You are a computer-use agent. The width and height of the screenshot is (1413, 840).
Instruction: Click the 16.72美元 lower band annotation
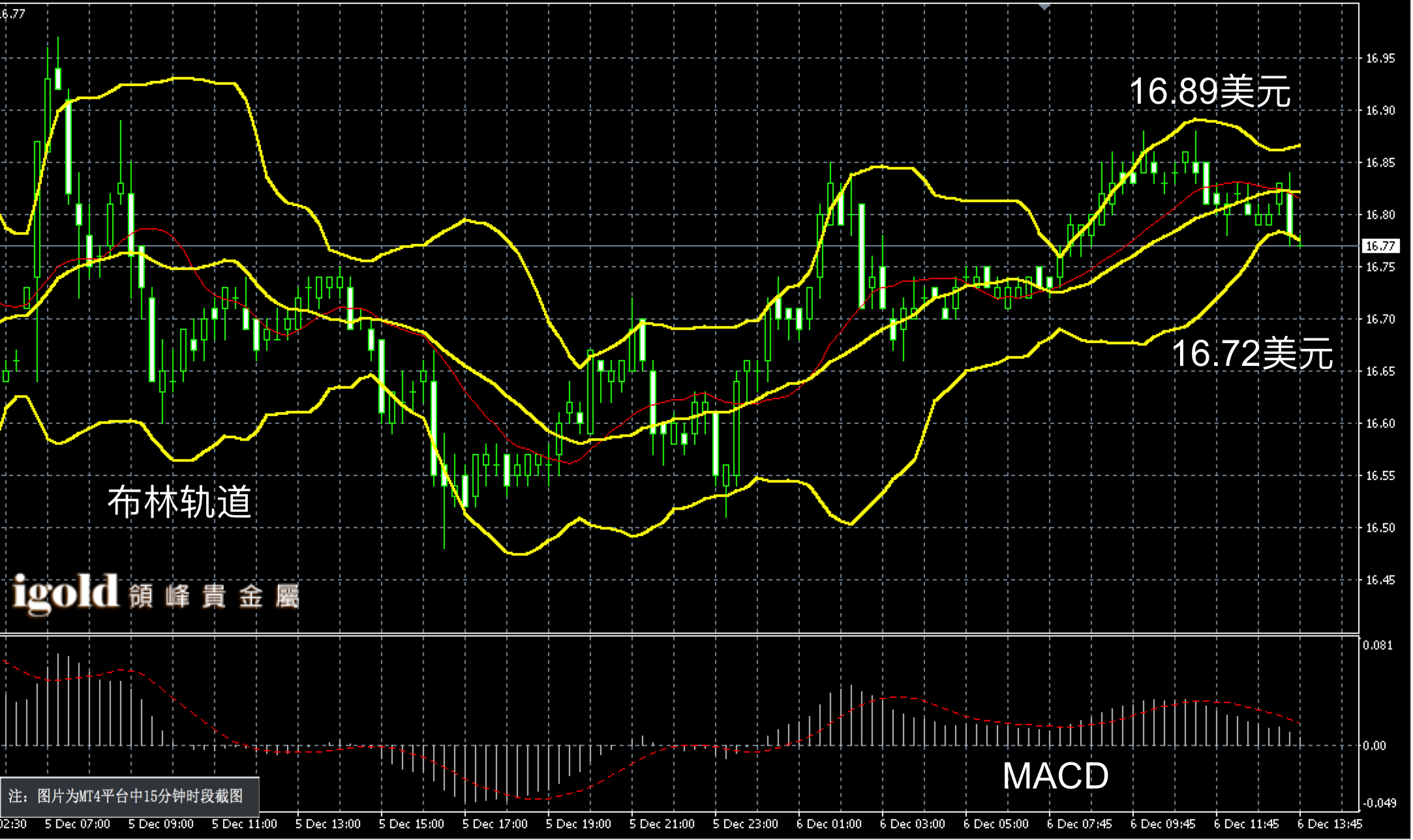click(1252, 353)
